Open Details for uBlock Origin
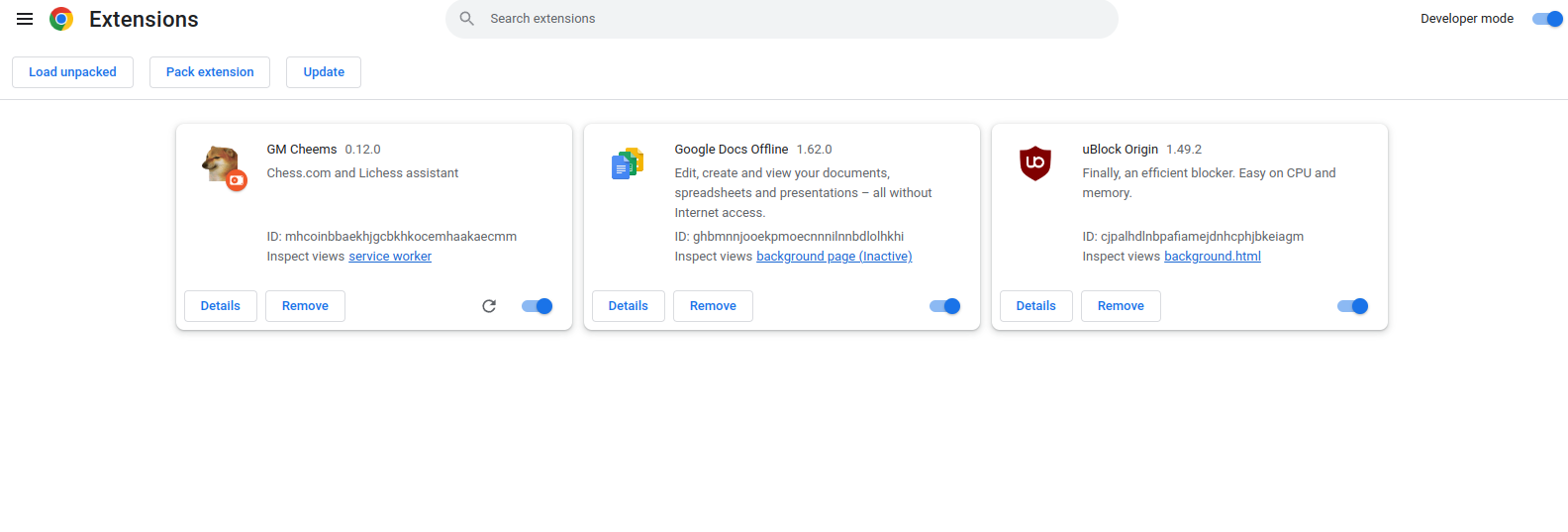Viewport: 1568px width, 532px height. (1036, 306)
